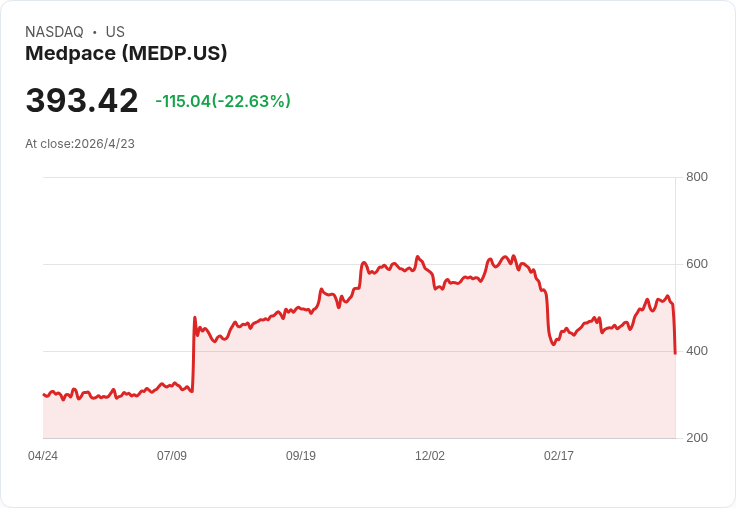This screenshot has width=736, height=508.
Task: Click the 393.42 closing price
Action: tap(82, 101)
